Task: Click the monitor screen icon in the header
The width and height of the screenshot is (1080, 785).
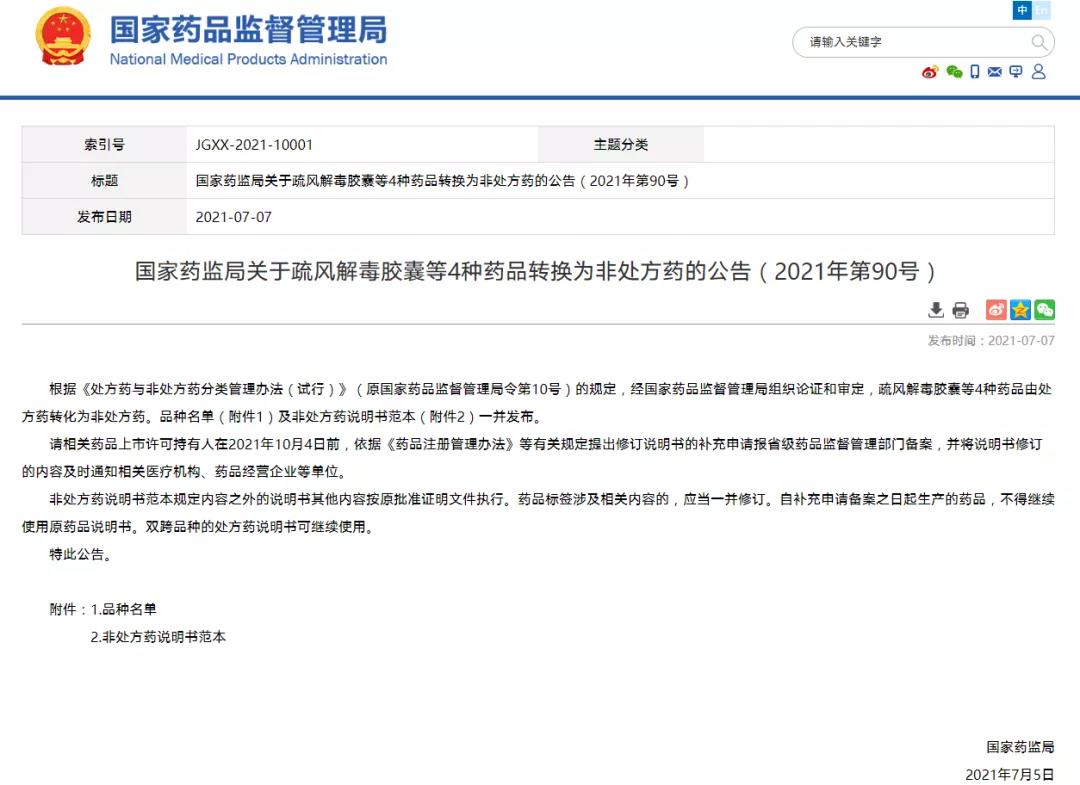Action: point(1016,72)
